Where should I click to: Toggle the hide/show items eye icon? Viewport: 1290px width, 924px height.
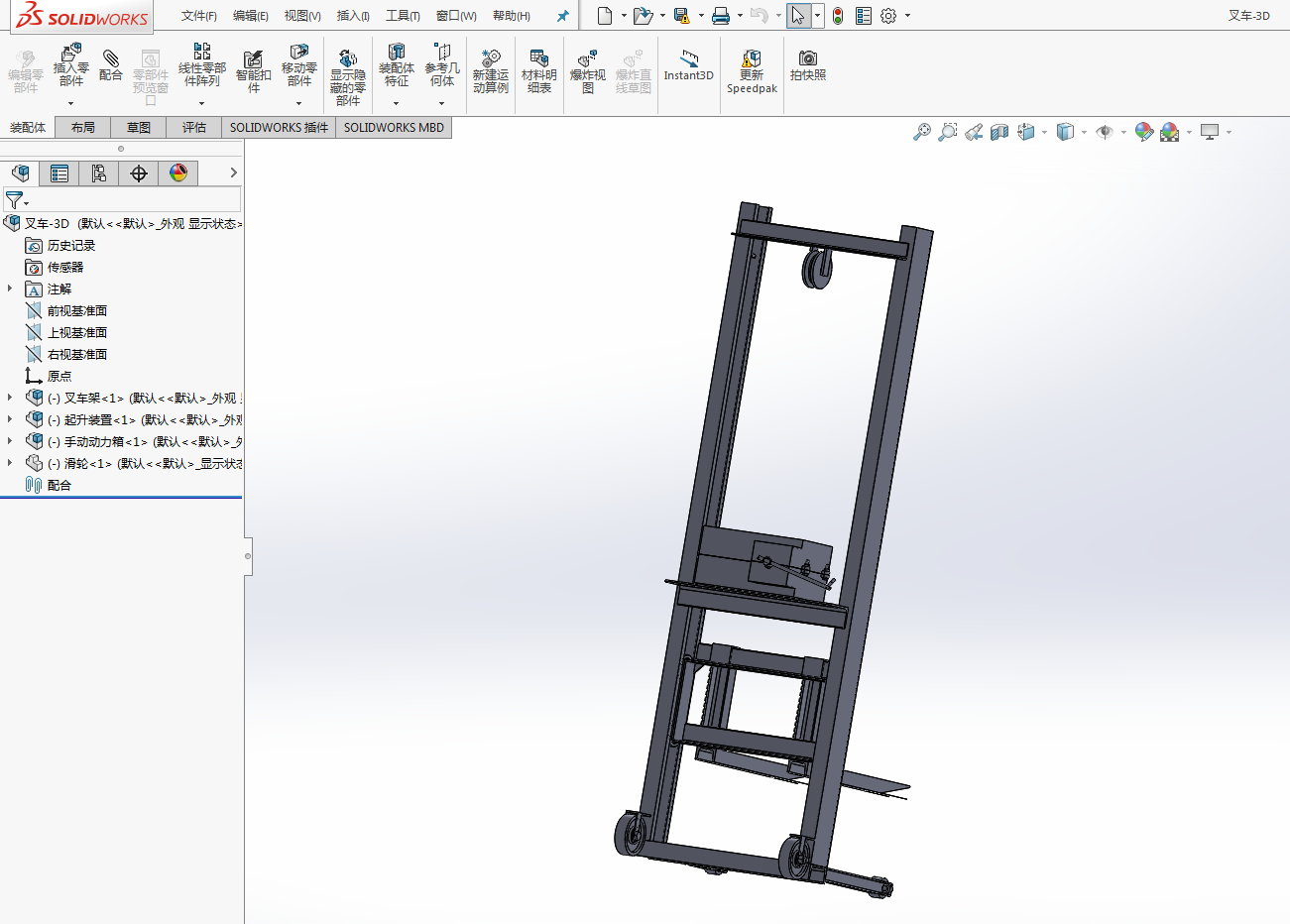click(1105, 132)
